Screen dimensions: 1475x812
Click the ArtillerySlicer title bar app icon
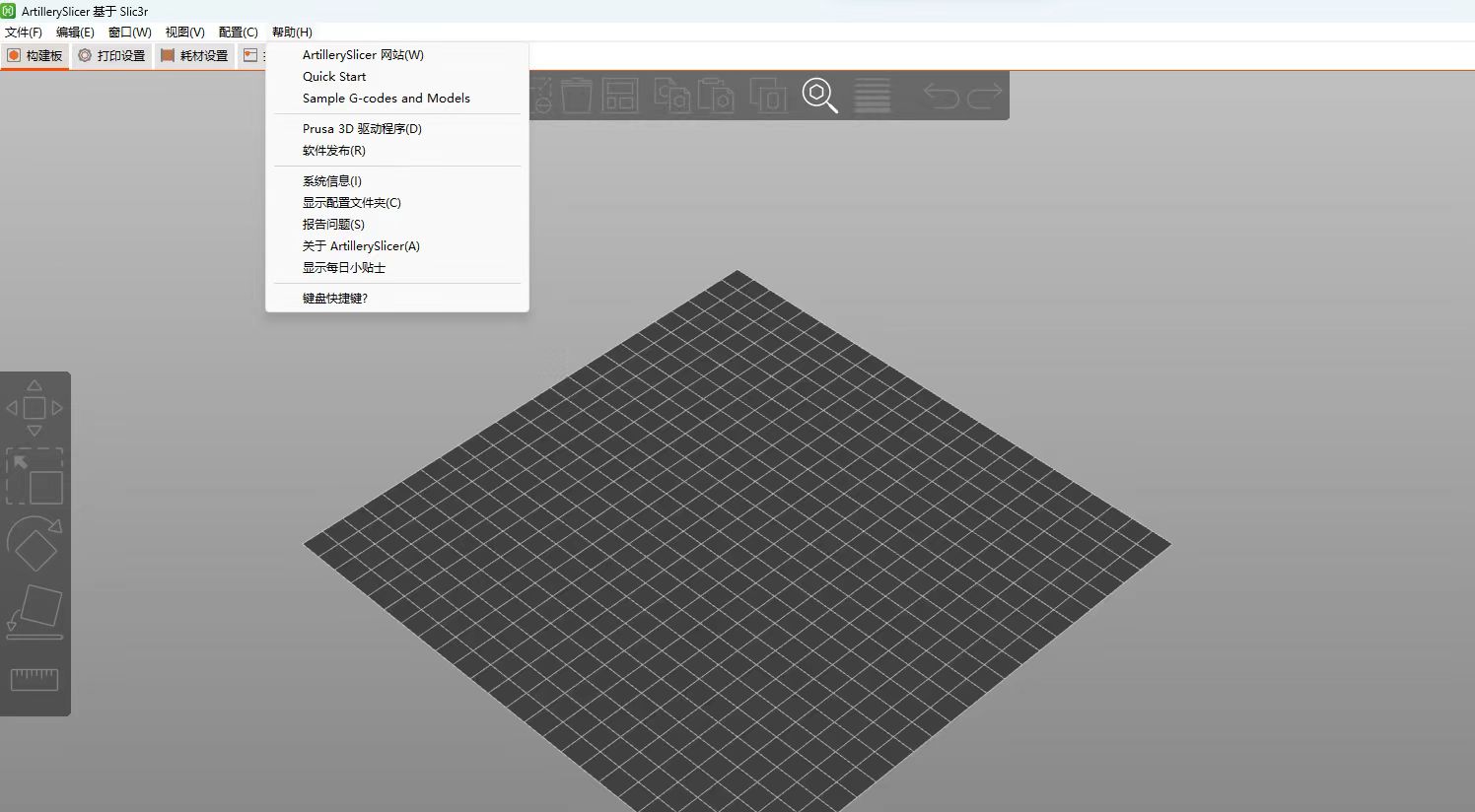pos(9,11)
